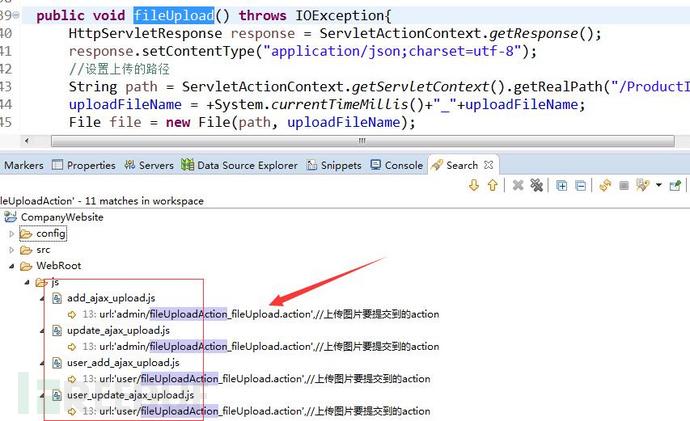Select the CompanyWebsite project node
Viewport: 690px width, 421px height.
tap(62, 217)
